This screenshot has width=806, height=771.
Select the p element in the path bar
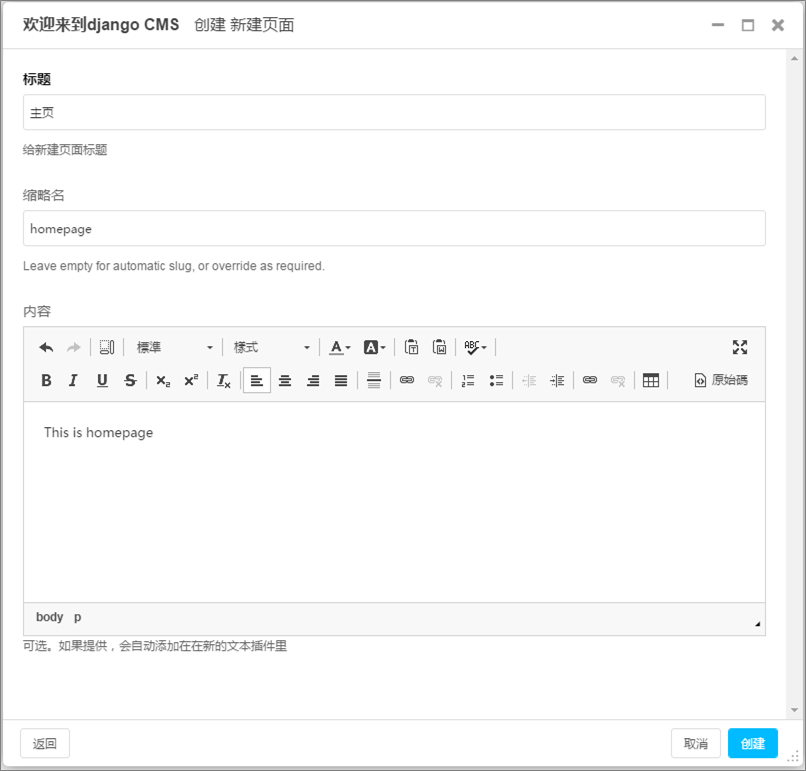[x=78, y=617]
